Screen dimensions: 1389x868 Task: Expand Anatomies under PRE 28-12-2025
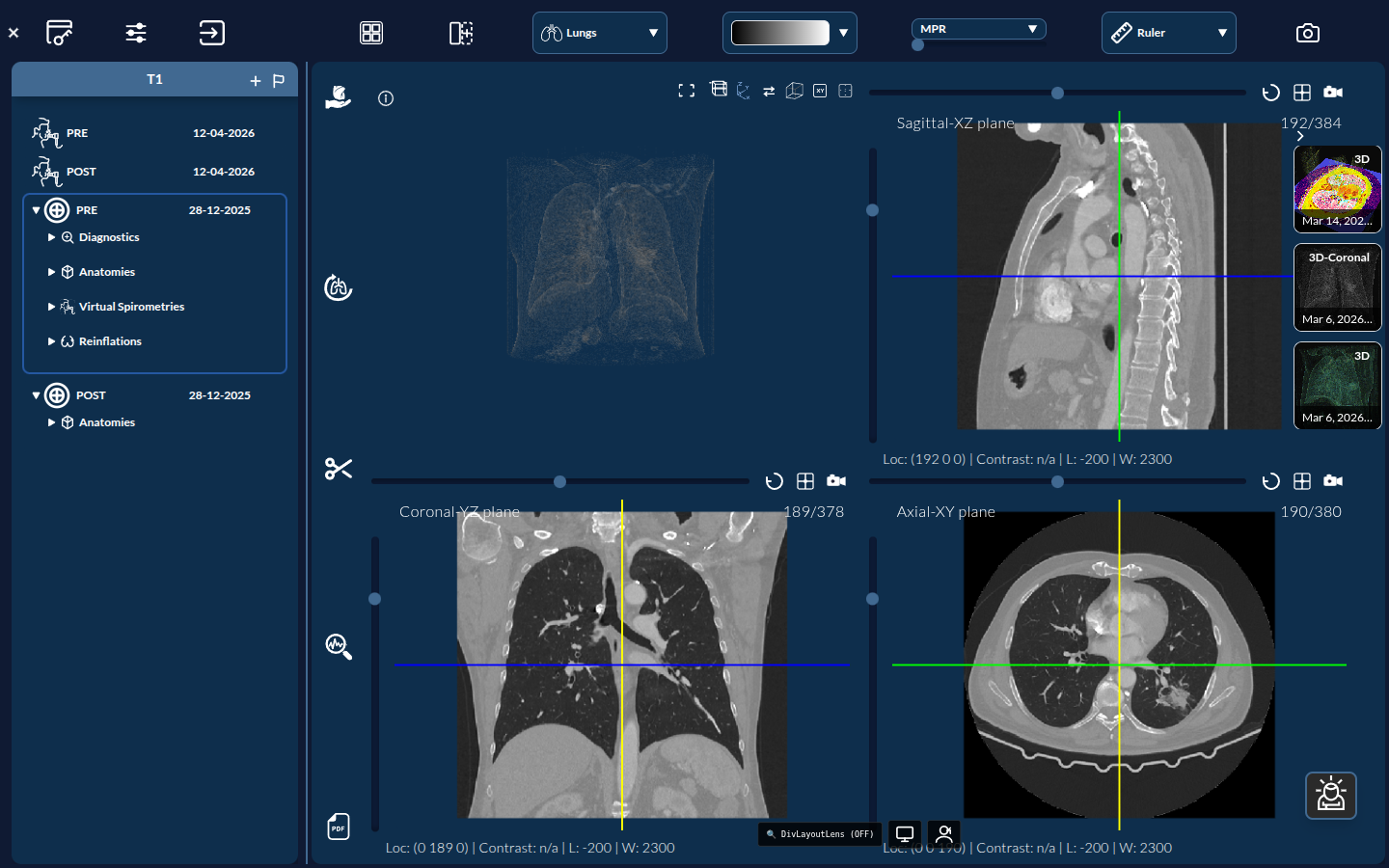51,272
